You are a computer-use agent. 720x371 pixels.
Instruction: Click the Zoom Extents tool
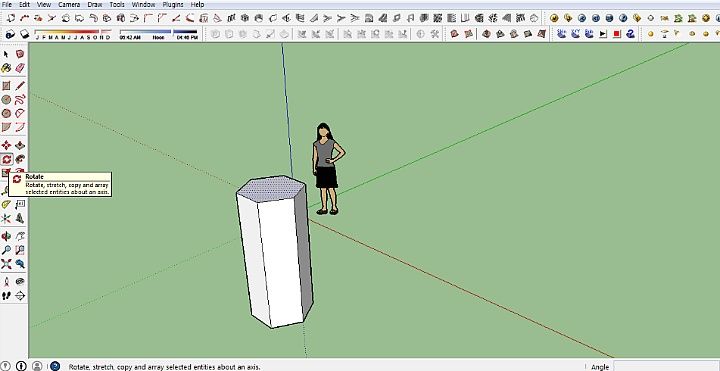click(6, 264)
